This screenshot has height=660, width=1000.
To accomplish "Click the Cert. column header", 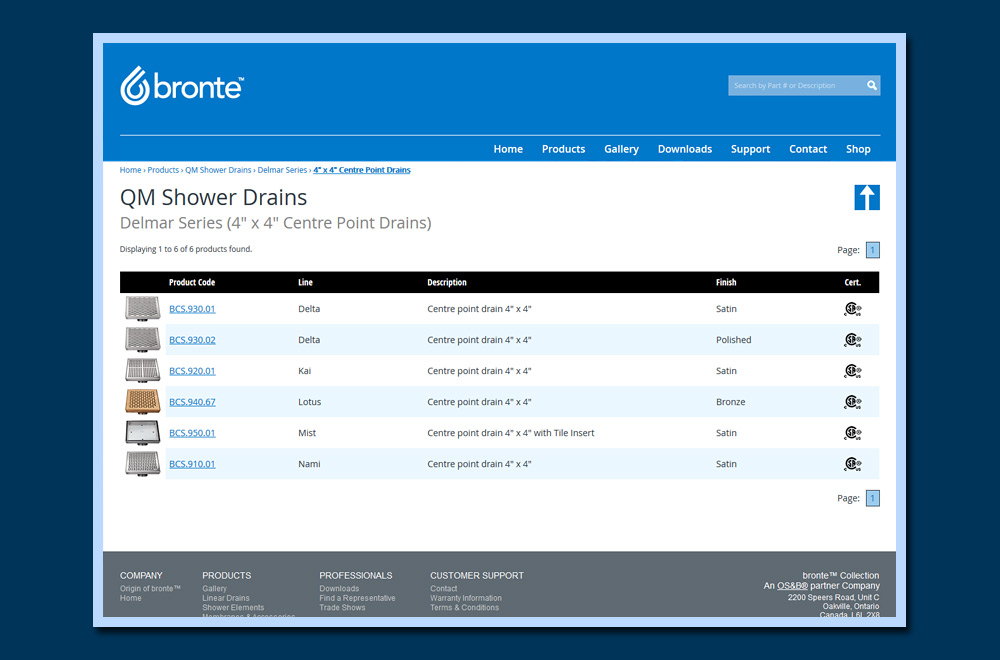I will click(x=853, y=282).
